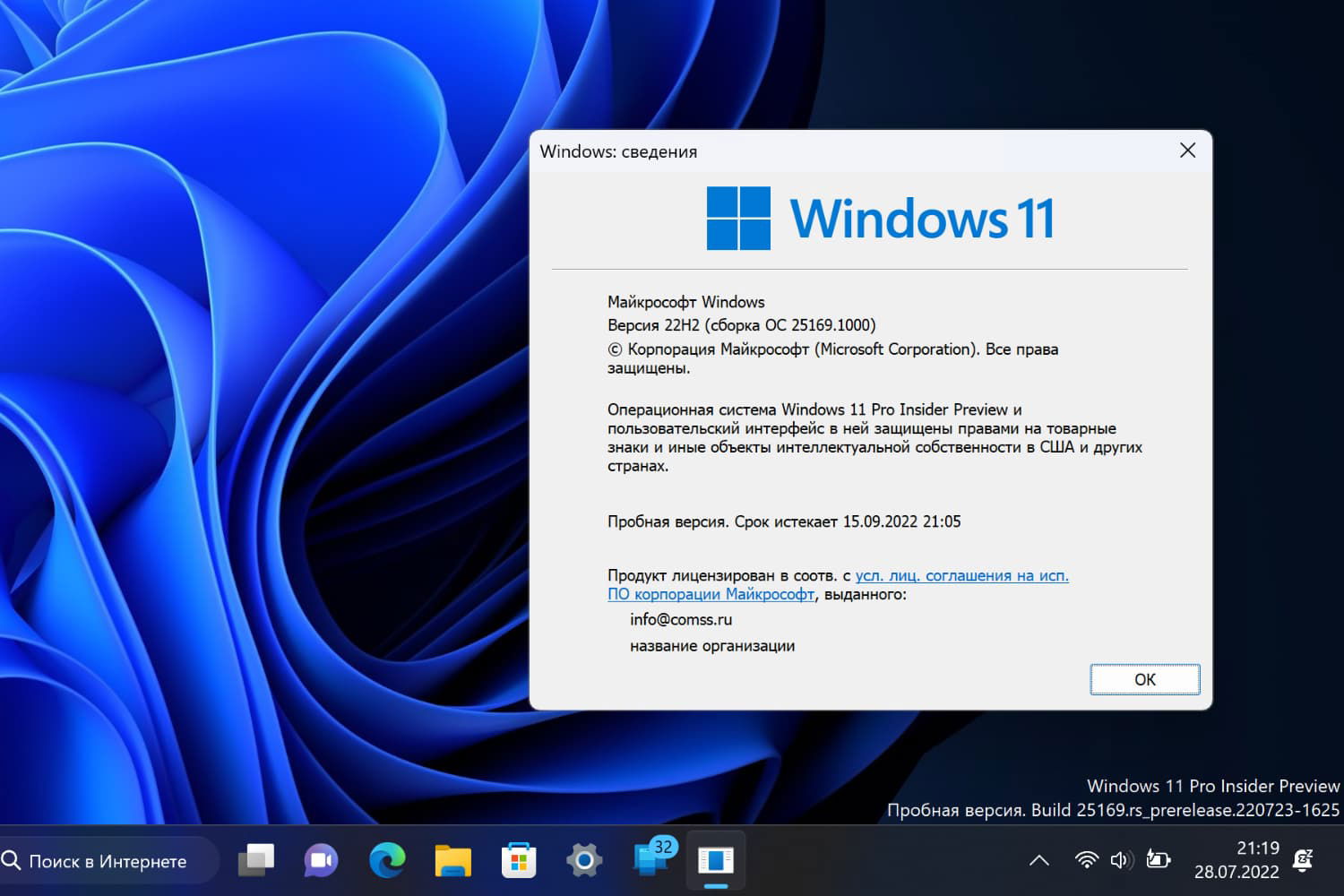Click the battery tray icon
Image resolution: width=1344 pixels, height=896 pixels.
point(1158,860)
